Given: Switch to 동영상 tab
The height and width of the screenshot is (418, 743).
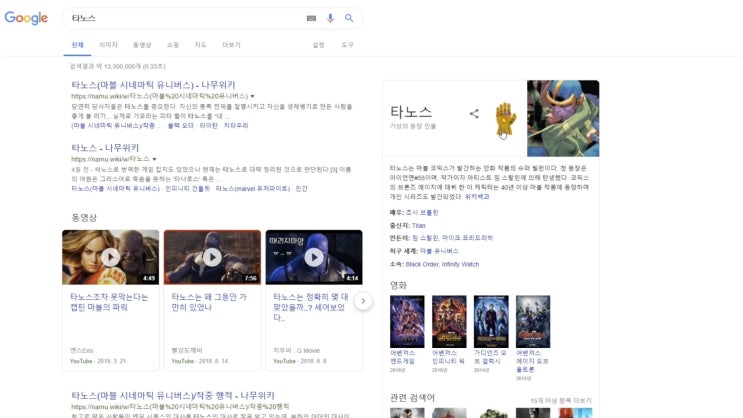Looking at the screenshot, I should click(x=142, y=45).
